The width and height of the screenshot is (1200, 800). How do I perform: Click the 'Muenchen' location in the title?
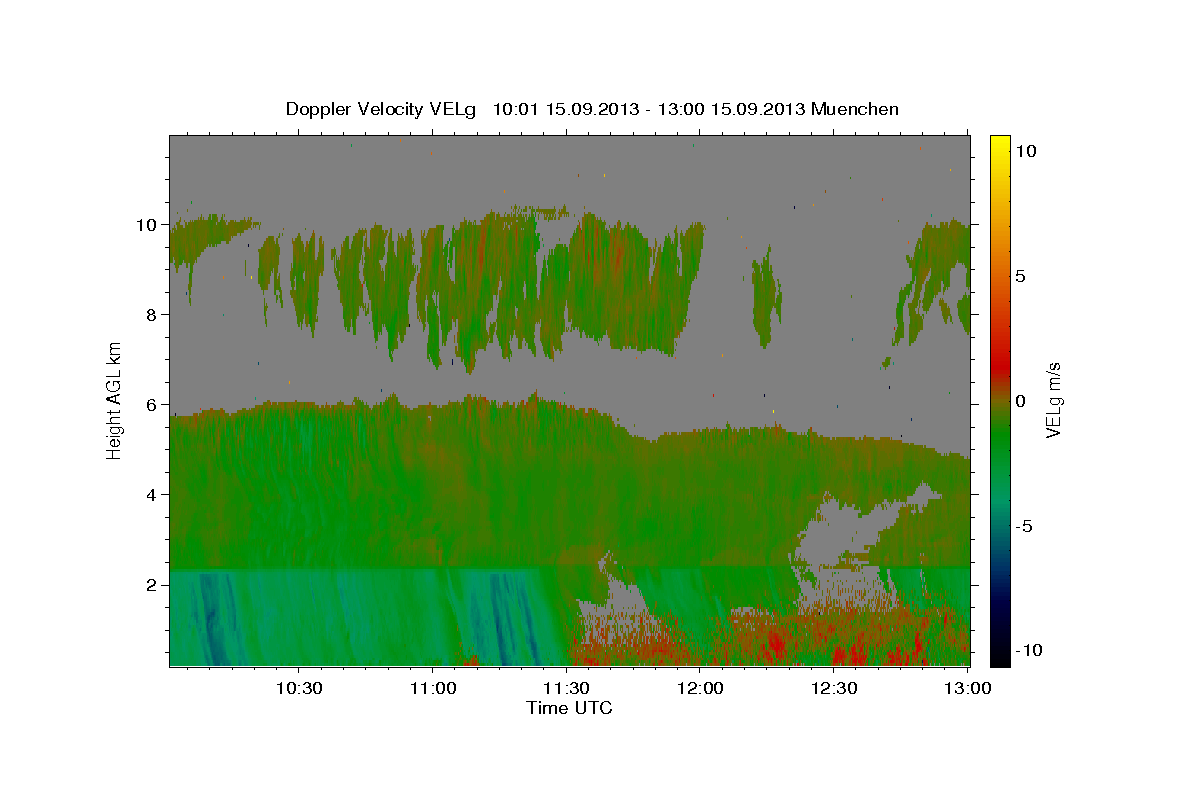tap(855, 109)
